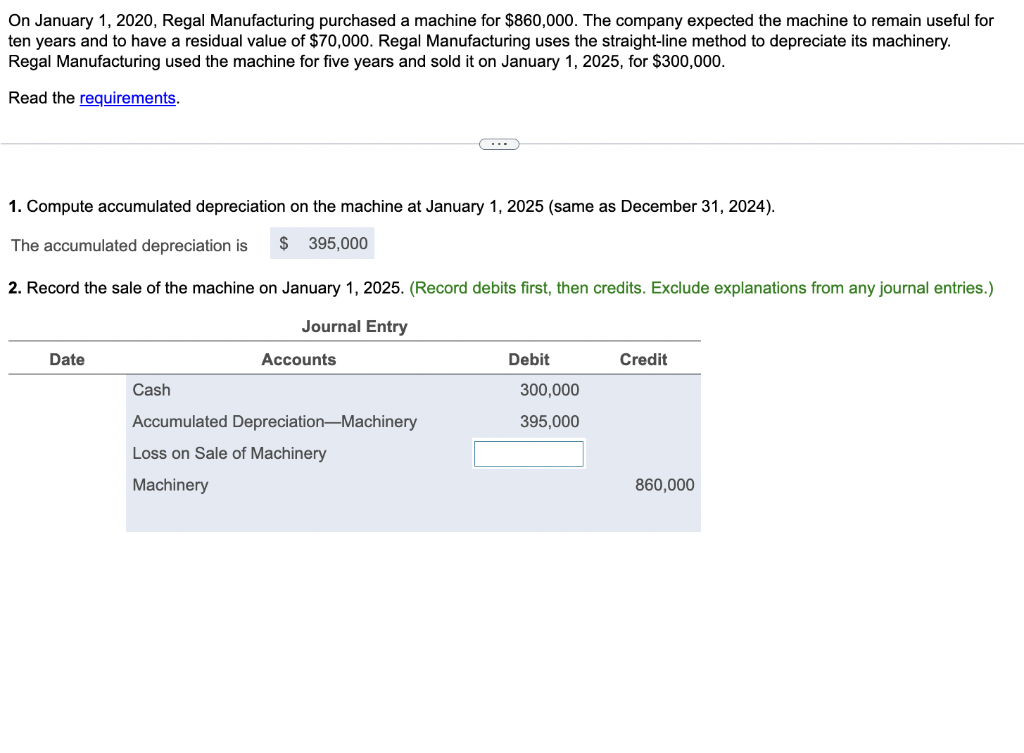Select the Cash account row

tap(151, 390)
